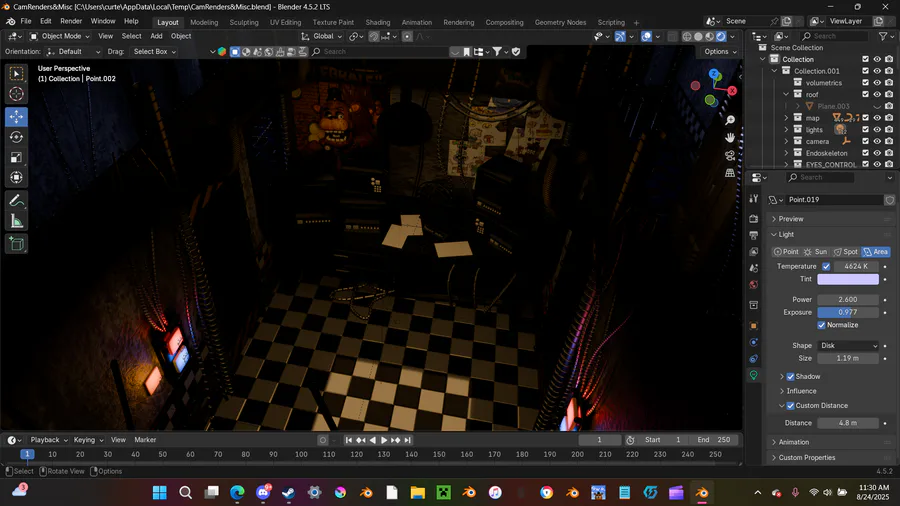Open the Tool properties tab
The width and height of the screenshot is (900, 506).
point(754,198)
